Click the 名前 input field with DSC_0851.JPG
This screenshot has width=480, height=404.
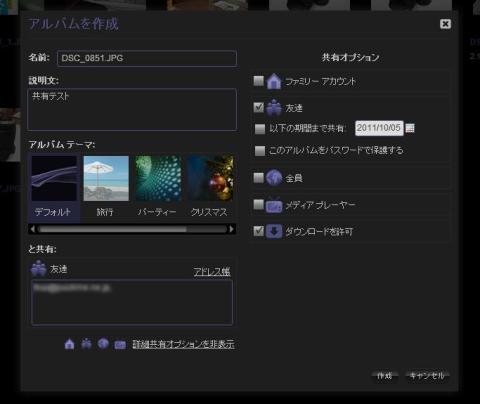pyautogui.click(x=147, y=58)
